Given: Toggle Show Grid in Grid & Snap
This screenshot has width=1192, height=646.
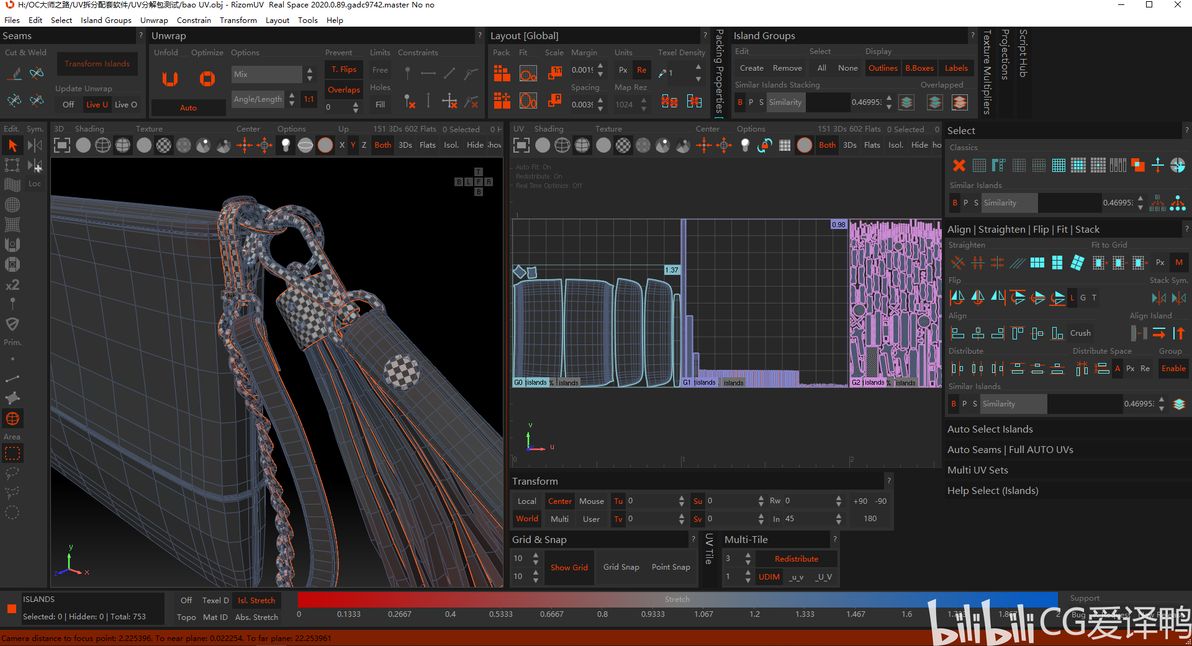Looking at the screenshot, I should 569,567.
